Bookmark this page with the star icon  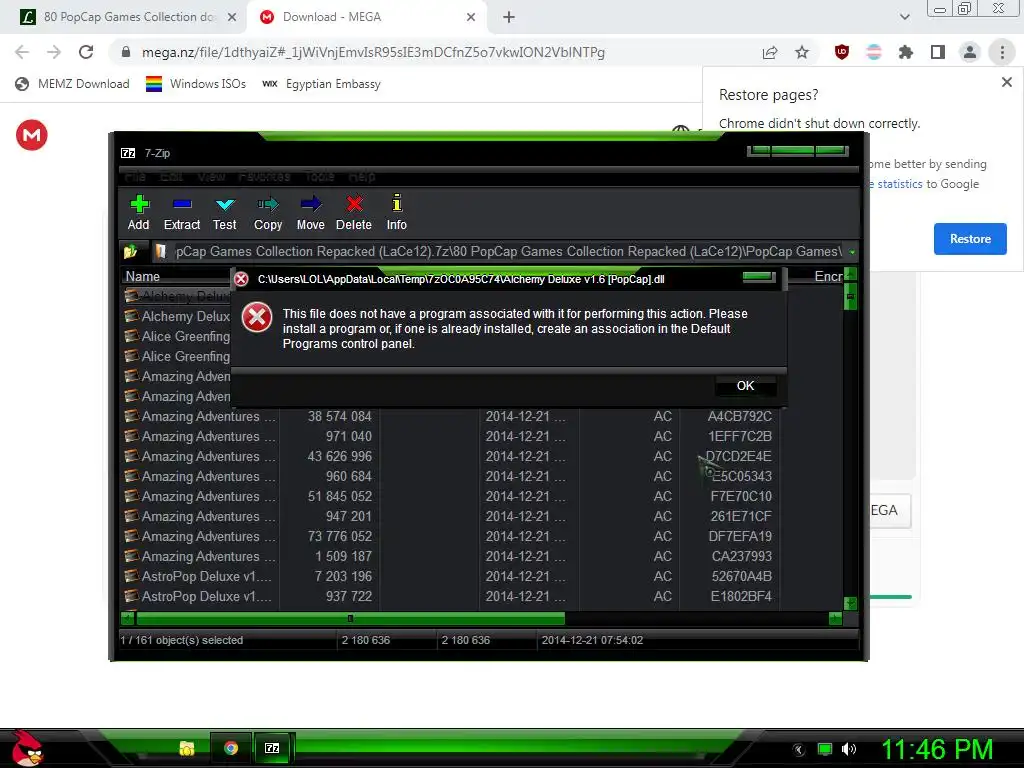[802, 52]
